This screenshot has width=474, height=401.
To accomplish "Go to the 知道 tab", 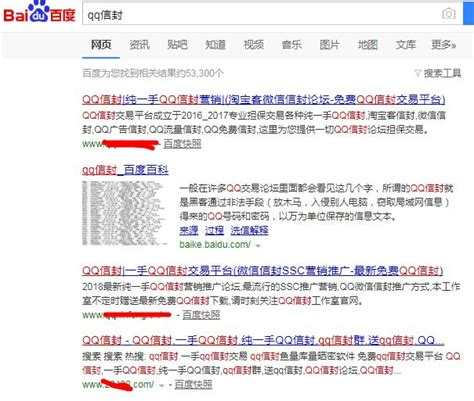I will pyautogui.click(x=215, y=45).
